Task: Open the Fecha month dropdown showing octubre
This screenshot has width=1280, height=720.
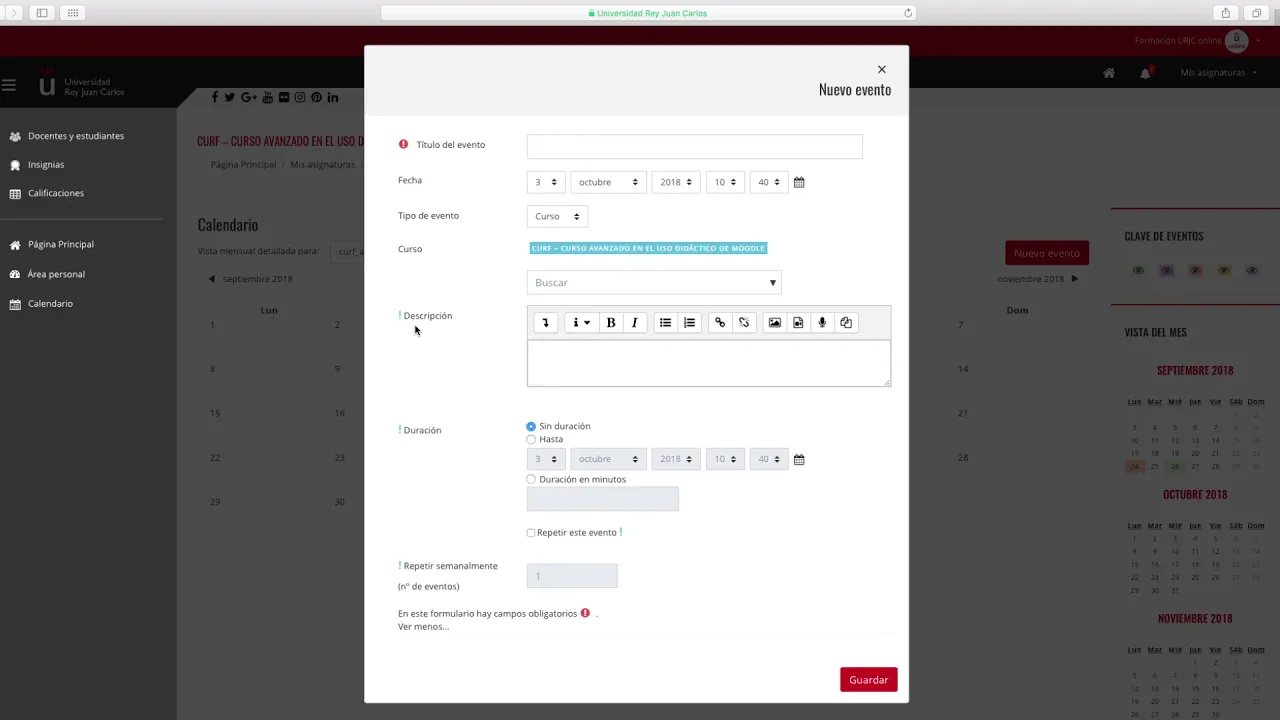Action: pyautogui.click(x=608, y=182)
